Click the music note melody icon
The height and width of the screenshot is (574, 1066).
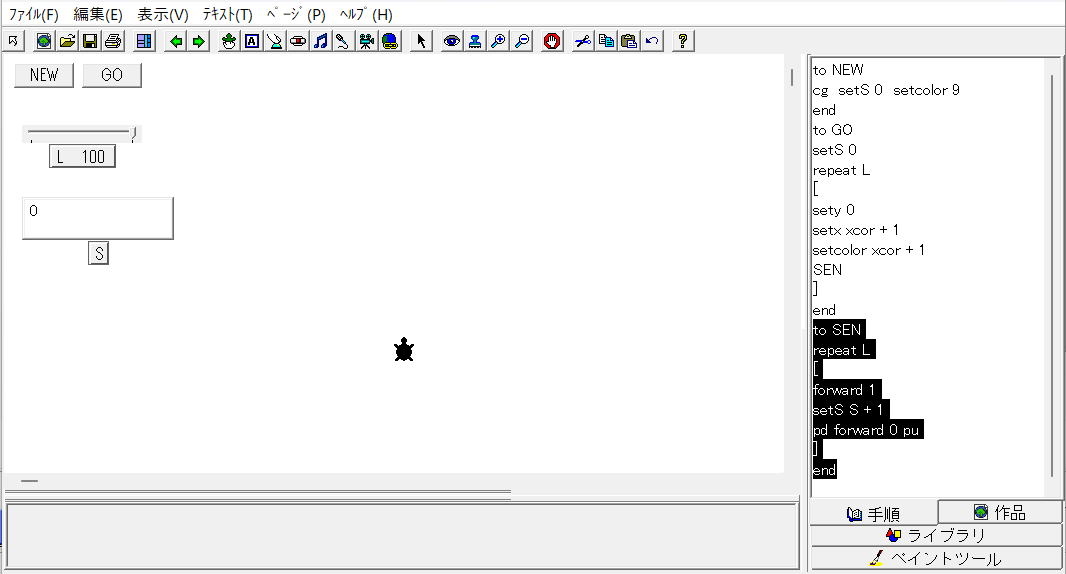point(321,41)
